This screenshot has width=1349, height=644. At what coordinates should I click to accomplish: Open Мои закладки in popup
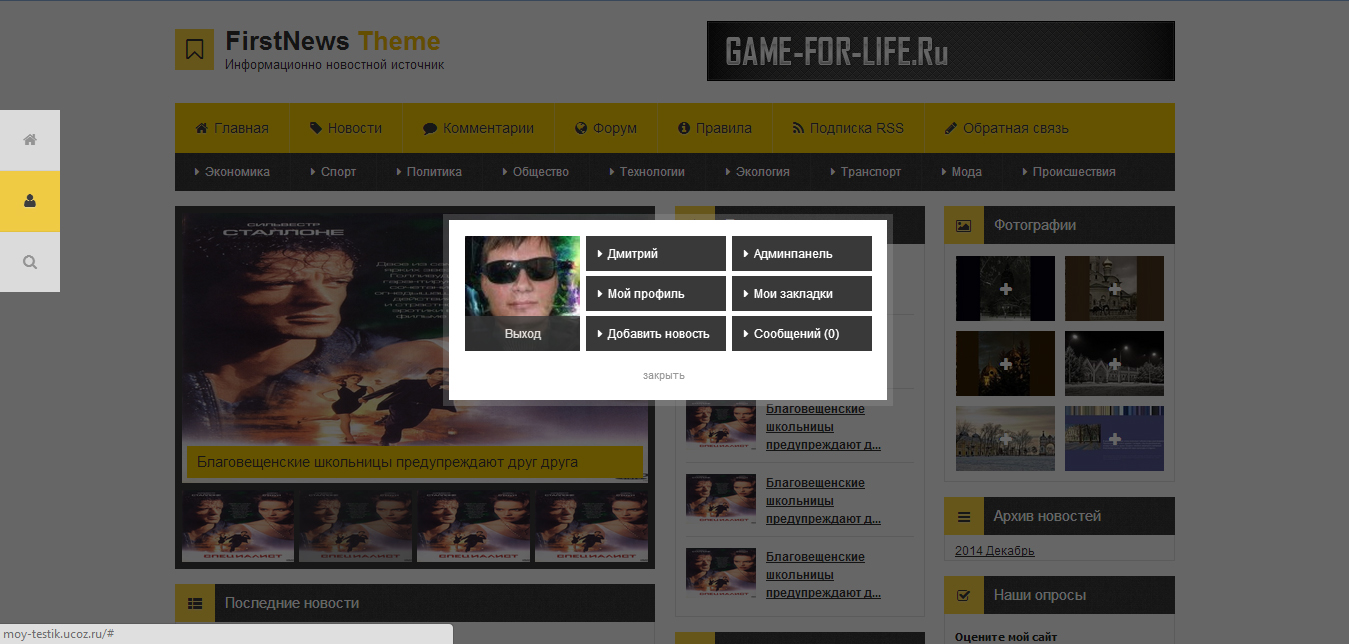[802, 294]
